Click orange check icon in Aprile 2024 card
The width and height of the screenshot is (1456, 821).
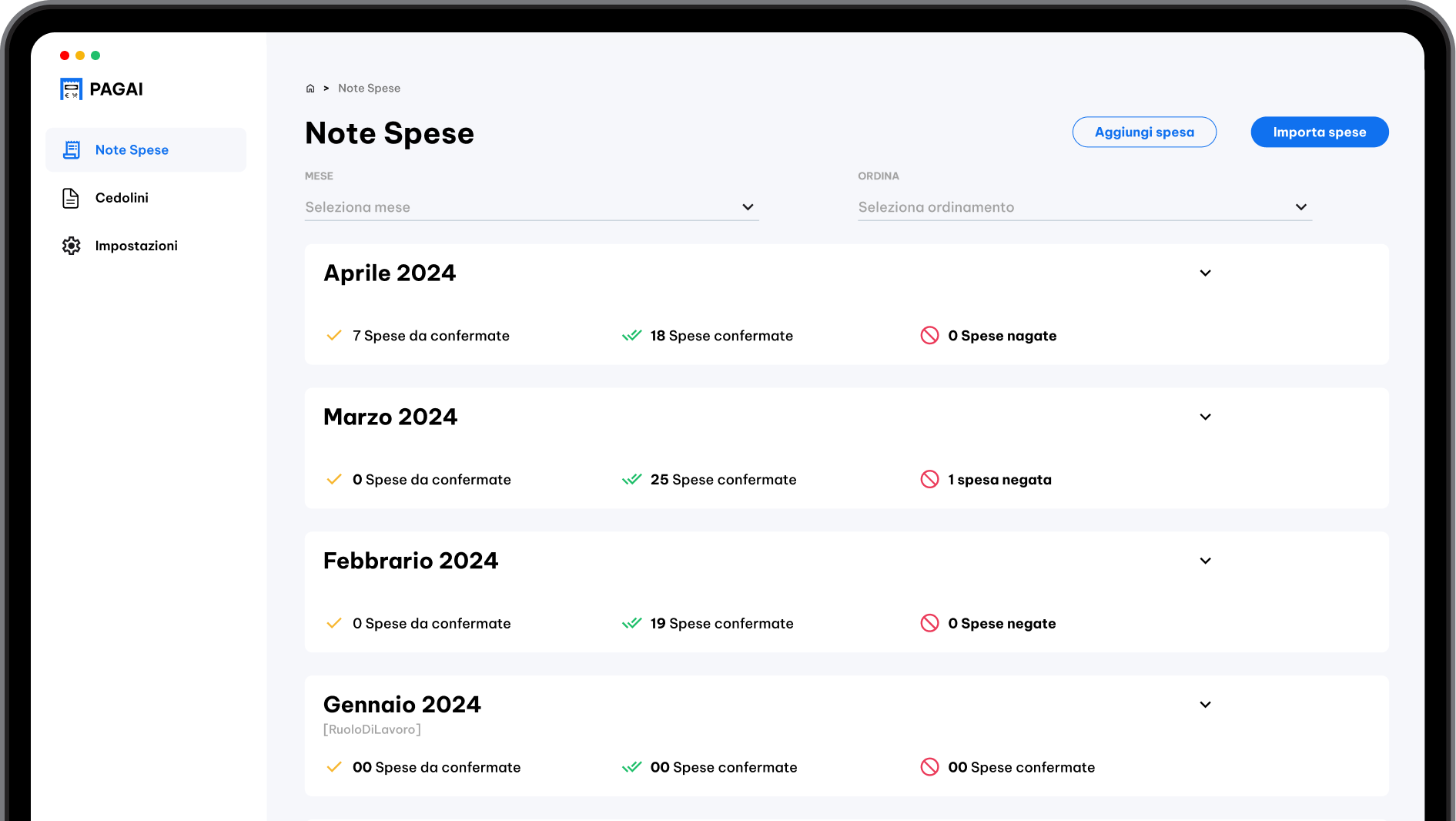(334, 336)
